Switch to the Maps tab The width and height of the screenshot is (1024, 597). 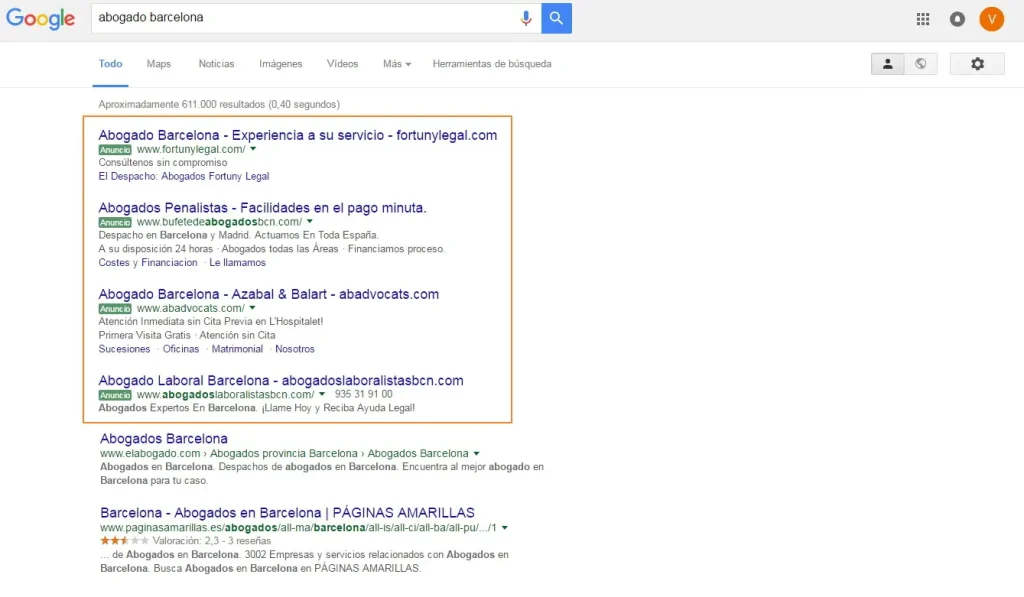(159, 64)
